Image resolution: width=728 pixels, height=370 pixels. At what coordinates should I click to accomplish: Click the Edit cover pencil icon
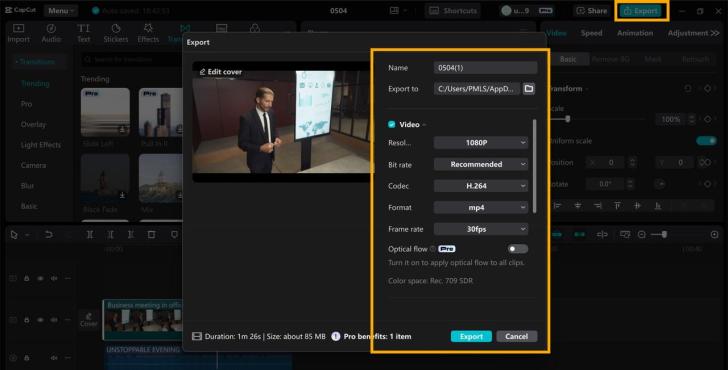point(202,72)
